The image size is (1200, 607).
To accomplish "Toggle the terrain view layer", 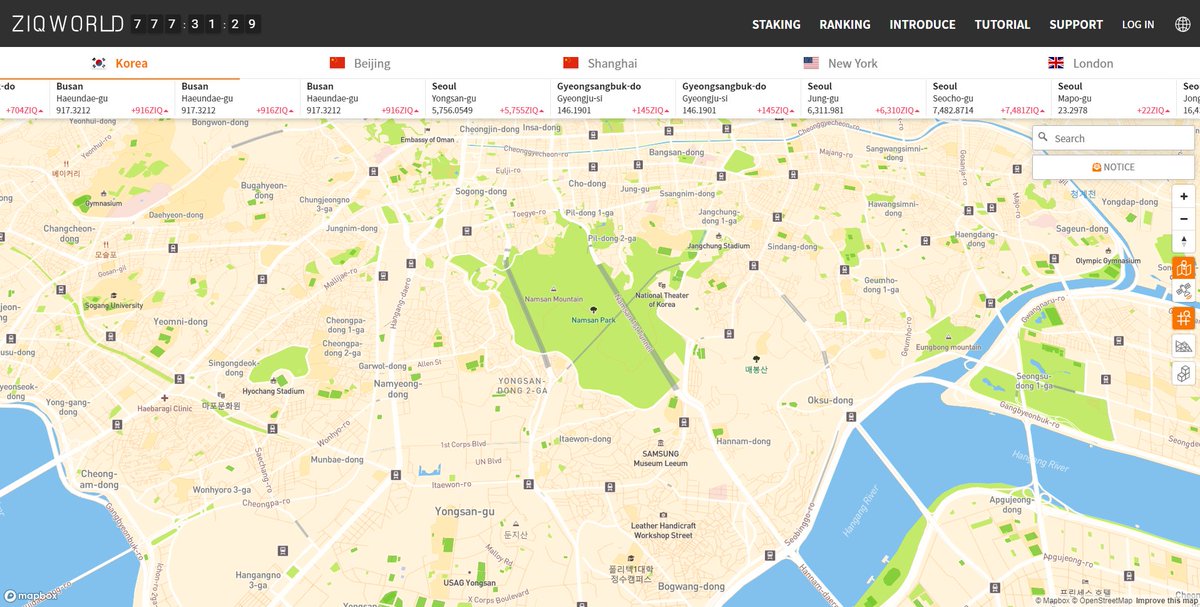I will pos(1184,347).
